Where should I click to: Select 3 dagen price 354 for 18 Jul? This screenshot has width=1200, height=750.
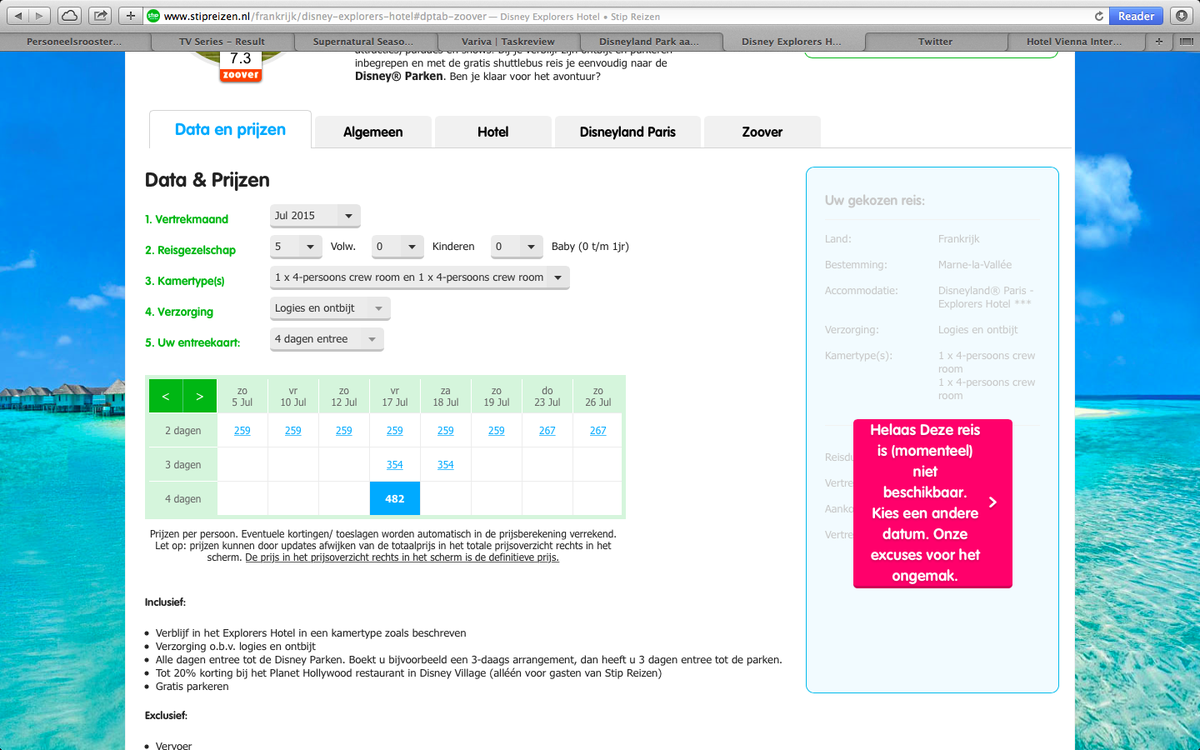pos(446,465)
